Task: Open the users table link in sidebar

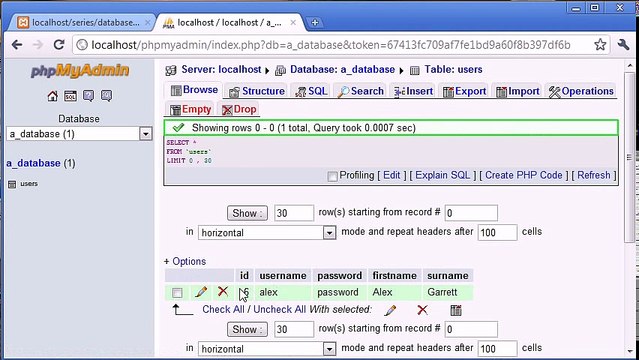Action: pyautogui.click(x=29, y=184)
